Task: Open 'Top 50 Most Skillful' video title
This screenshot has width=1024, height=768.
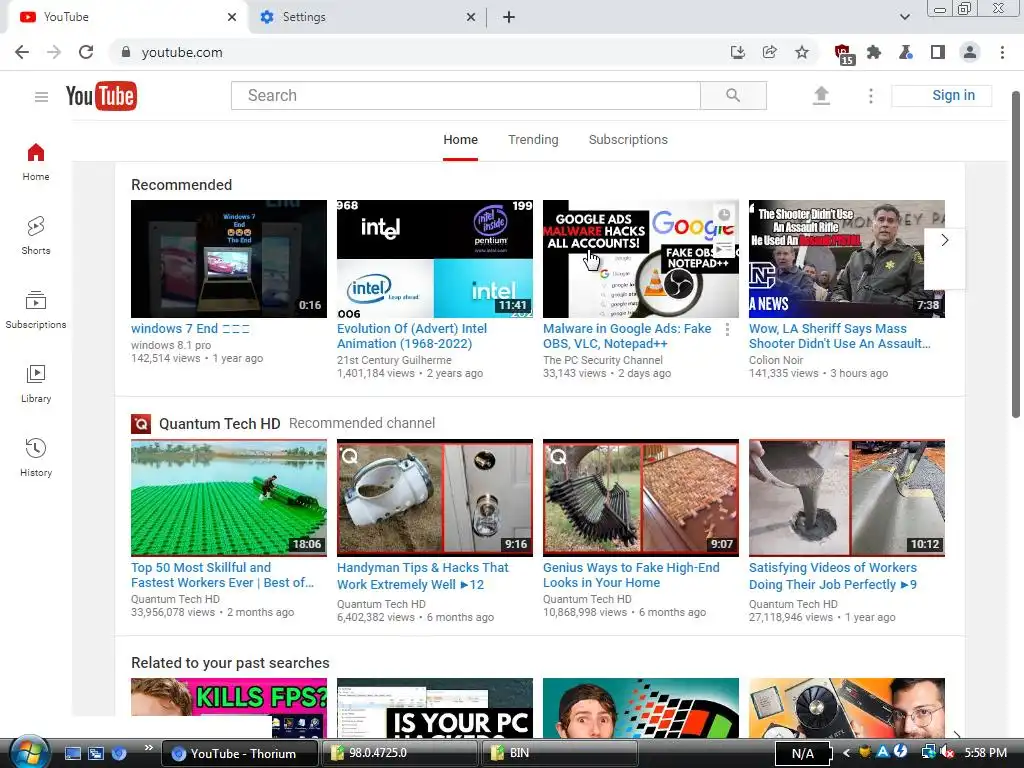Action: pyautogui.click(x=222, y=575)
